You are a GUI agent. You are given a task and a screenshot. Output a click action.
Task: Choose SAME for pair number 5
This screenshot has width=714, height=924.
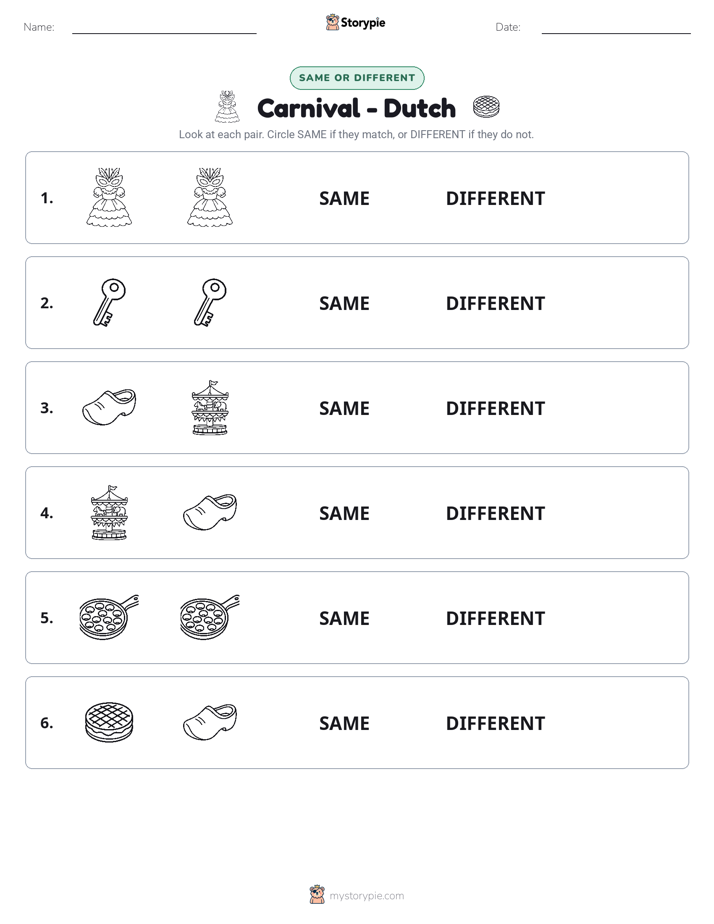point(344,618)
